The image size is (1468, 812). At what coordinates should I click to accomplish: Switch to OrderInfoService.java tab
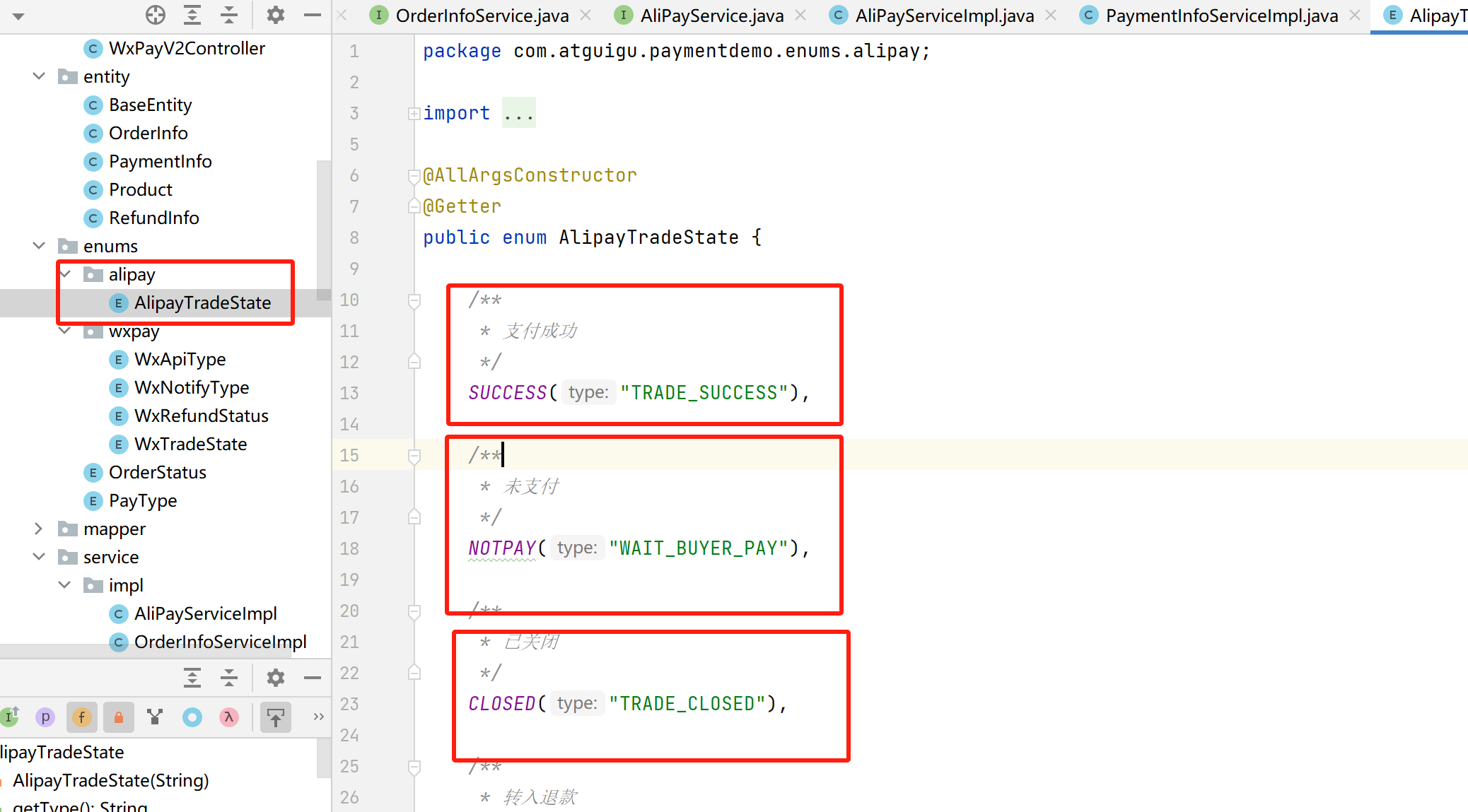482,16
